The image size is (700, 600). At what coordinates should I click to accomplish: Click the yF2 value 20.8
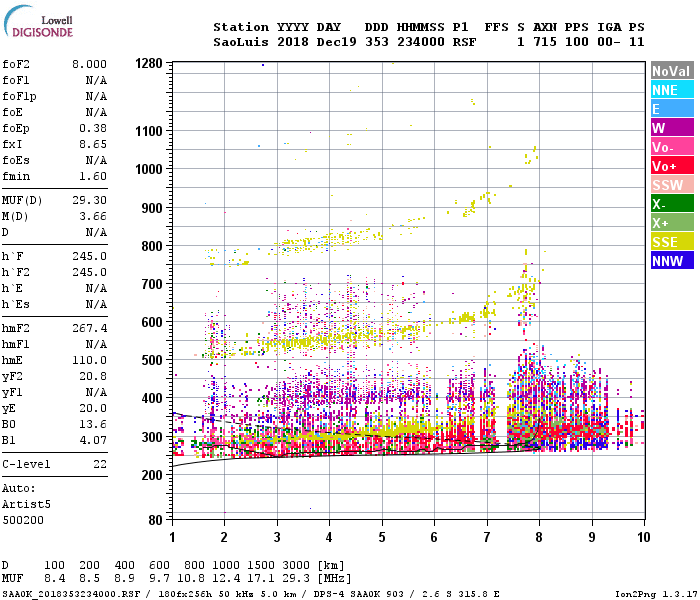93,376
